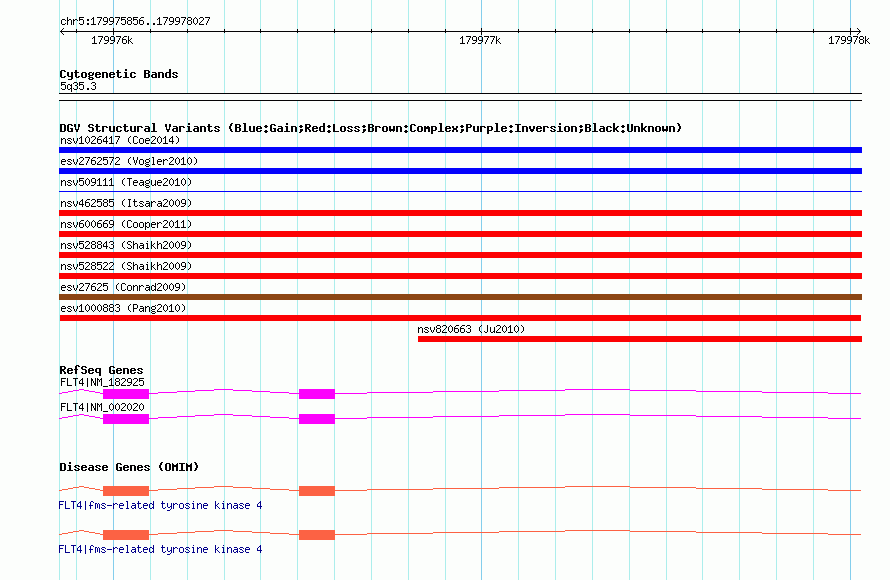The width and height of the screenshot is (890, 580).
Task: Click the ruler's left arrowhead
Action: 62,31
